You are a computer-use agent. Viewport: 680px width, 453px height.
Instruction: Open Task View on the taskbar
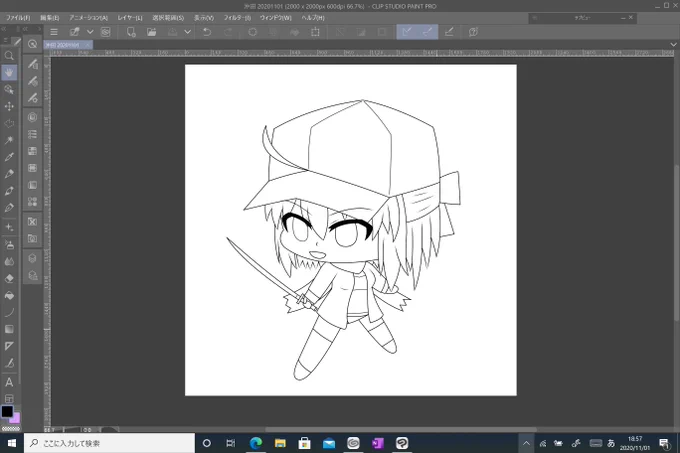tap(231, 443)
